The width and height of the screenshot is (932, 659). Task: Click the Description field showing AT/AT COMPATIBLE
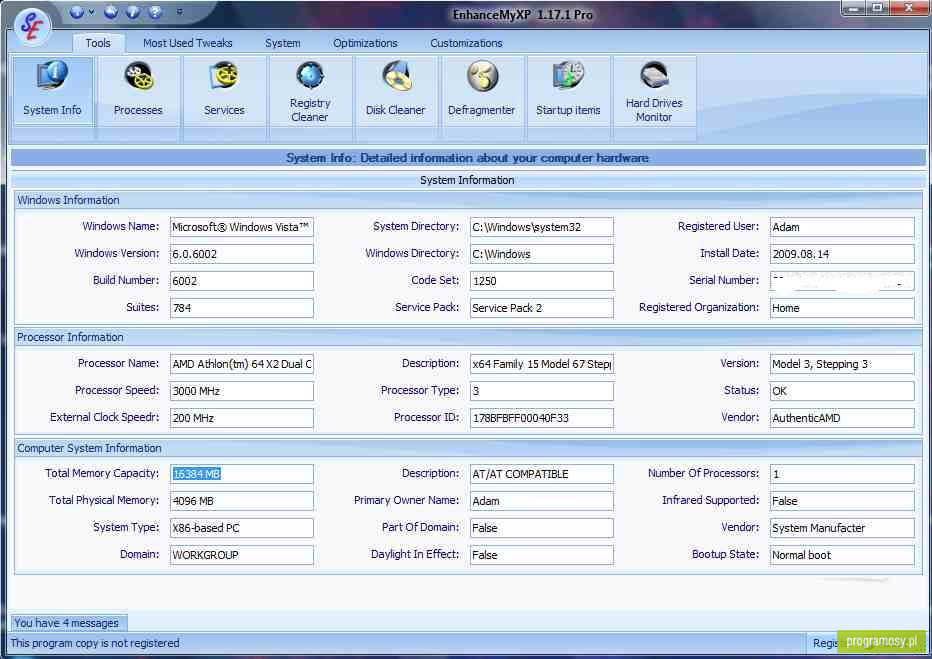(x=541, y=474)
